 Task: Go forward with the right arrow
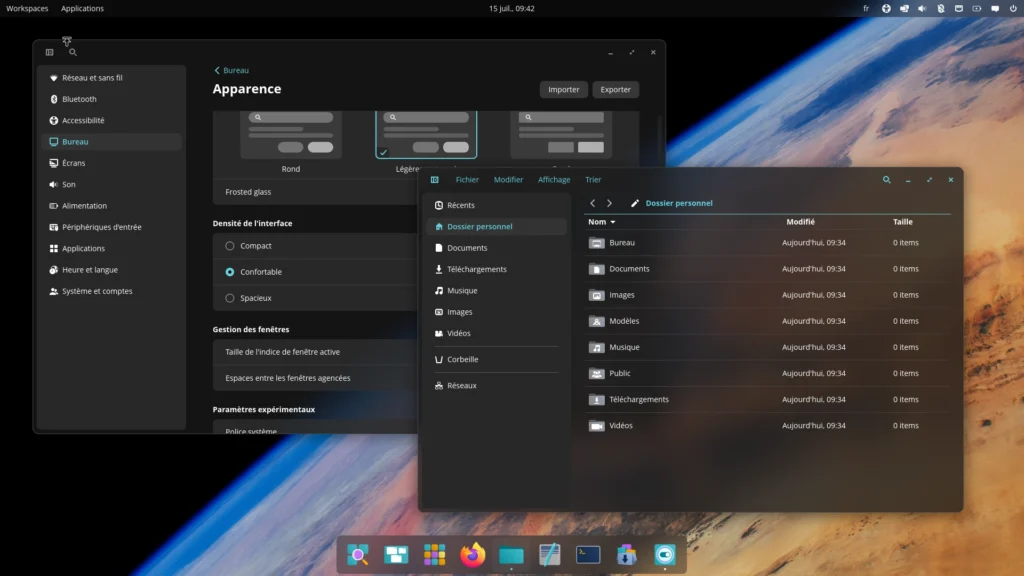coord(609,203)
